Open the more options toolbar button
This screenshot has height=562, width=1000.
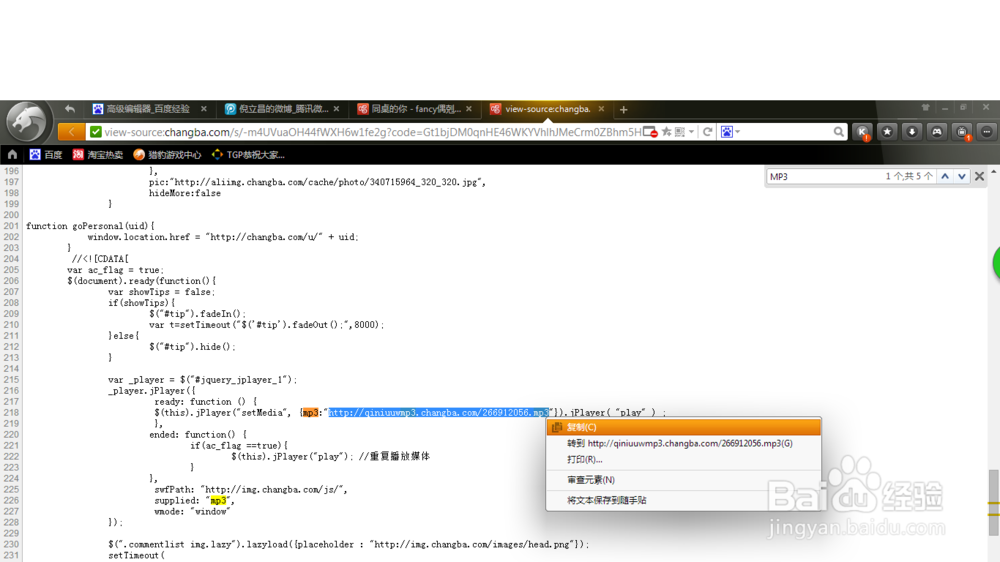point(987,132)
